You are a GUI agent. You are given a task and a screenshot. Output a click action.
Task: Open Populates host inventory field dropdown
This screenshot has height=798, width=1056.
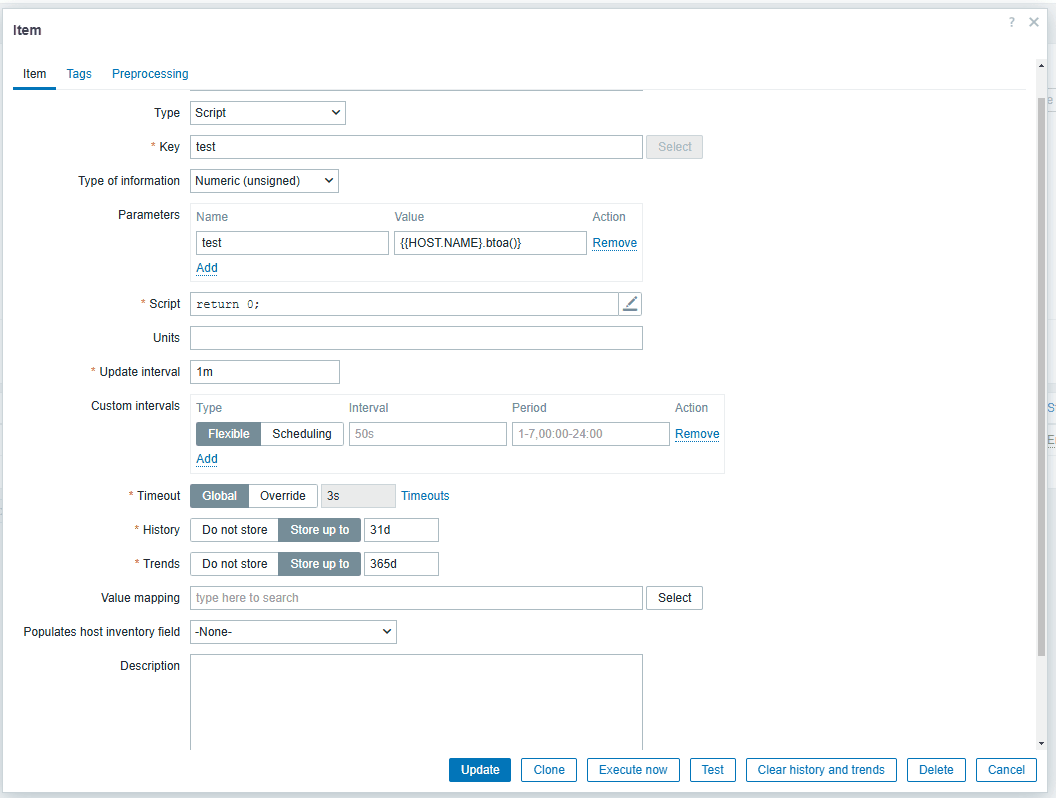[x=293, y=632]
